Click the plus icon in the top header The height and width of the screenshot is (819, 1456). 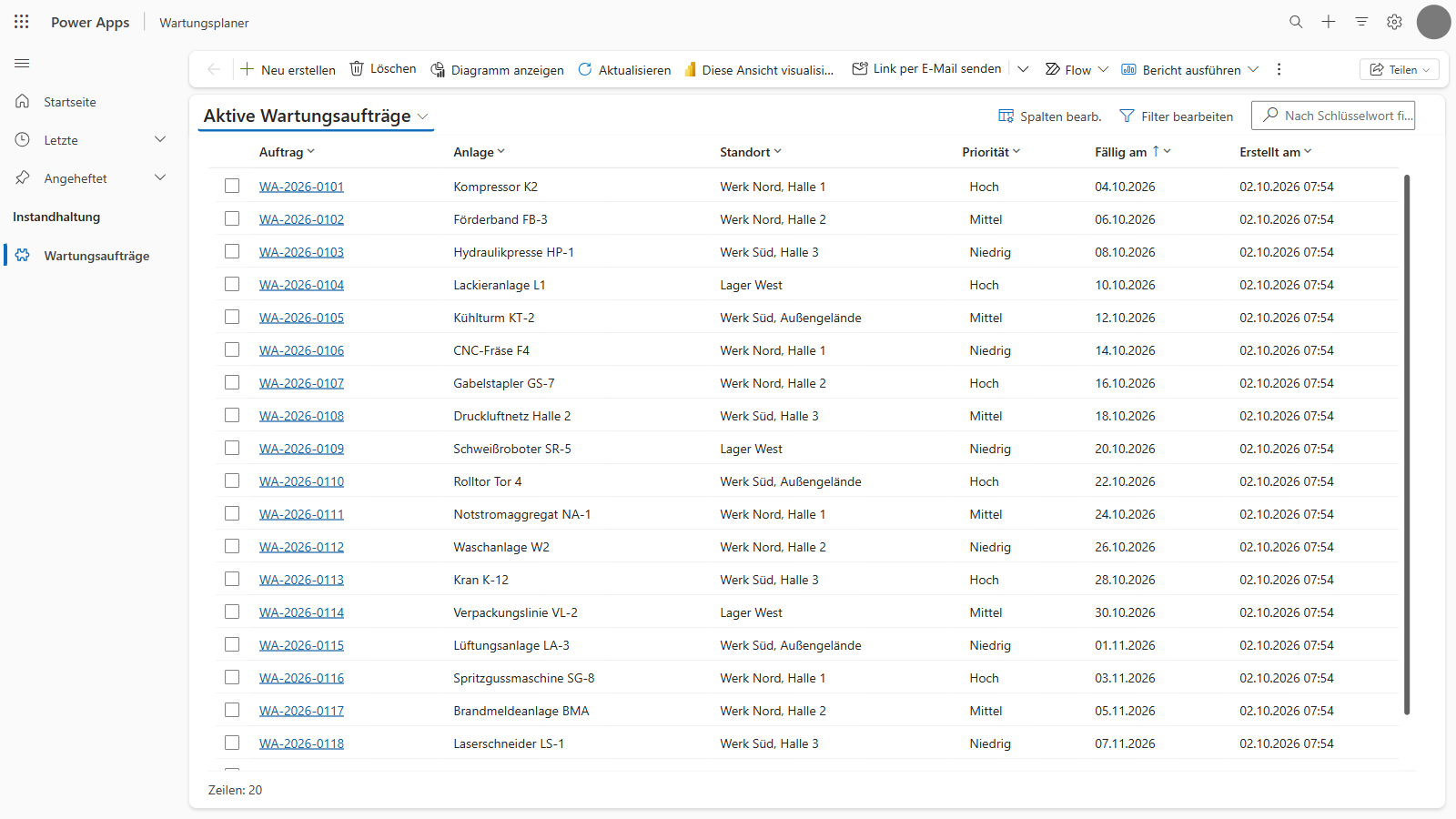(x=1329, y=22)
